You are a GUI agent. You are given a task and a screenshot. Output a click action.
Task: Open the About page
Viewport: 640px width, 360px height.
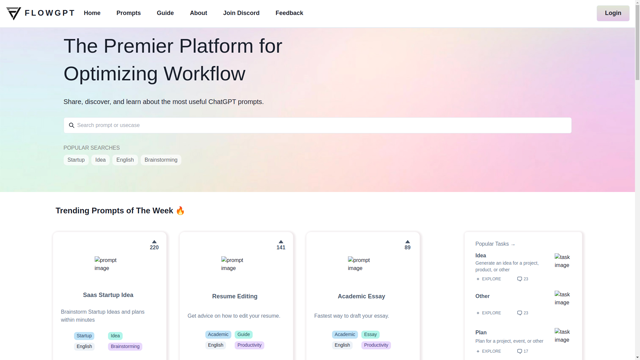coord(198,13)
